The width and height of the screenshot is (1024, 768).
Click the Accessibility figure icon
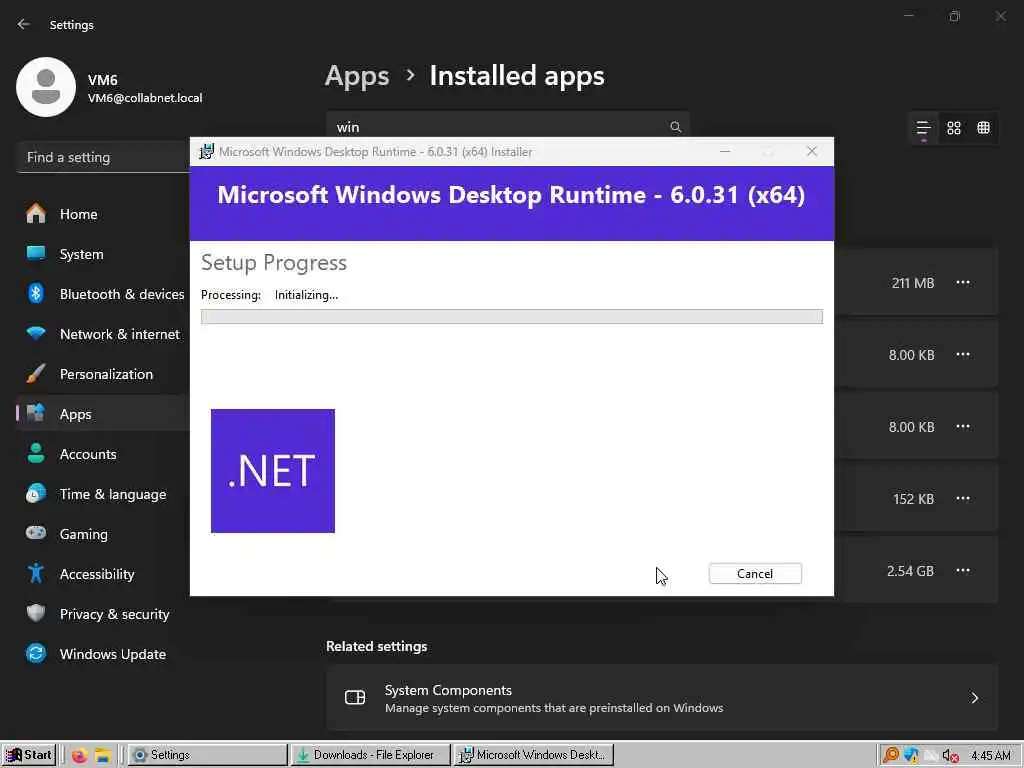(36, 573)
